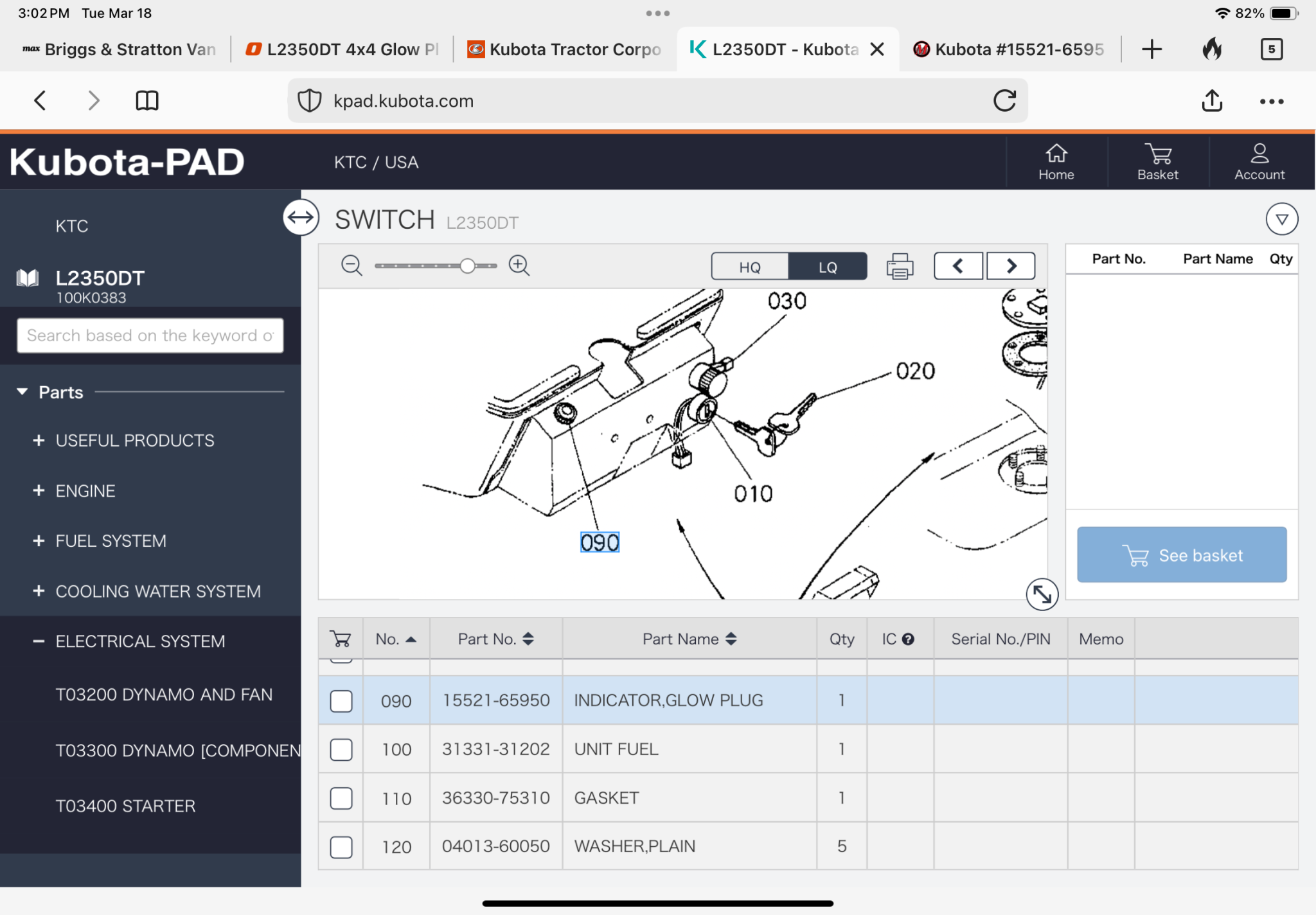Open IC help question mark
This screenshot has height=915, width=1316.
pyautogui.click(x=908, y=639)
